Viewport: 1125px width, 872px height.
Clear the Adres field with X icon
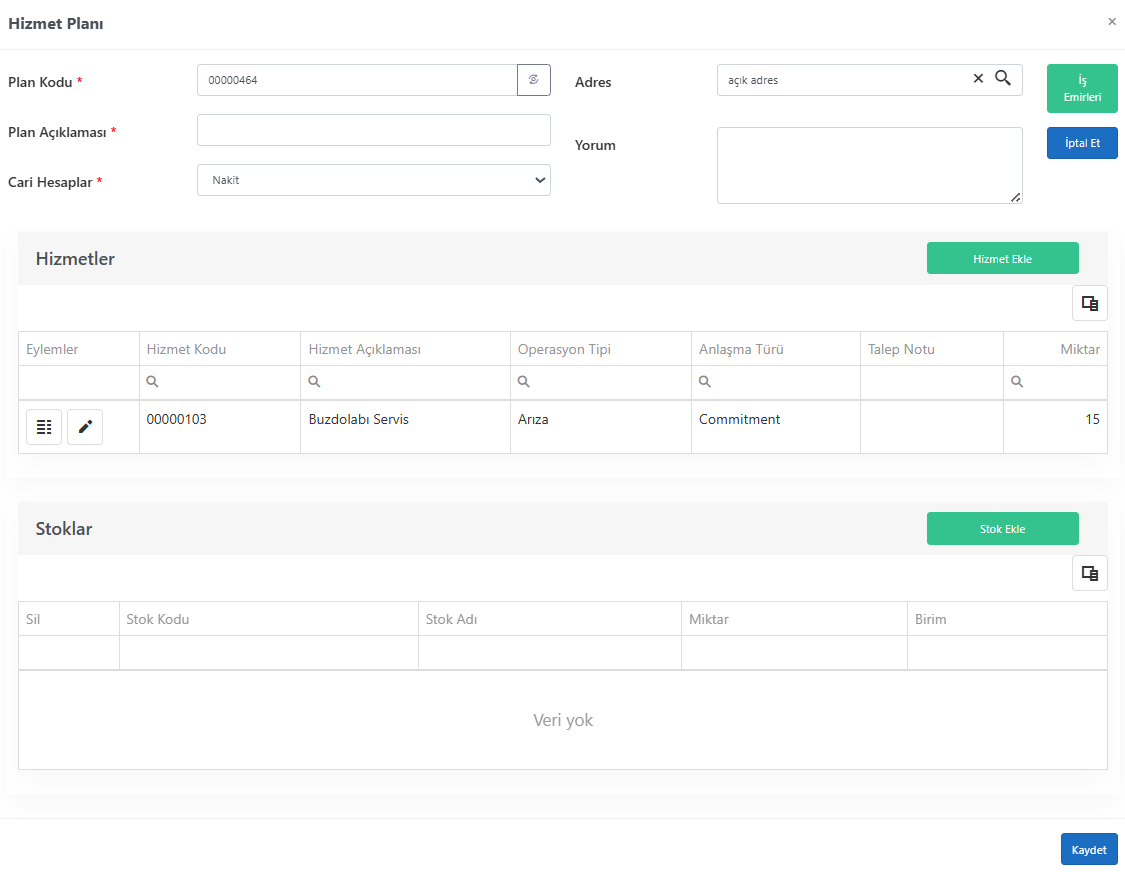tap(978, 78)
